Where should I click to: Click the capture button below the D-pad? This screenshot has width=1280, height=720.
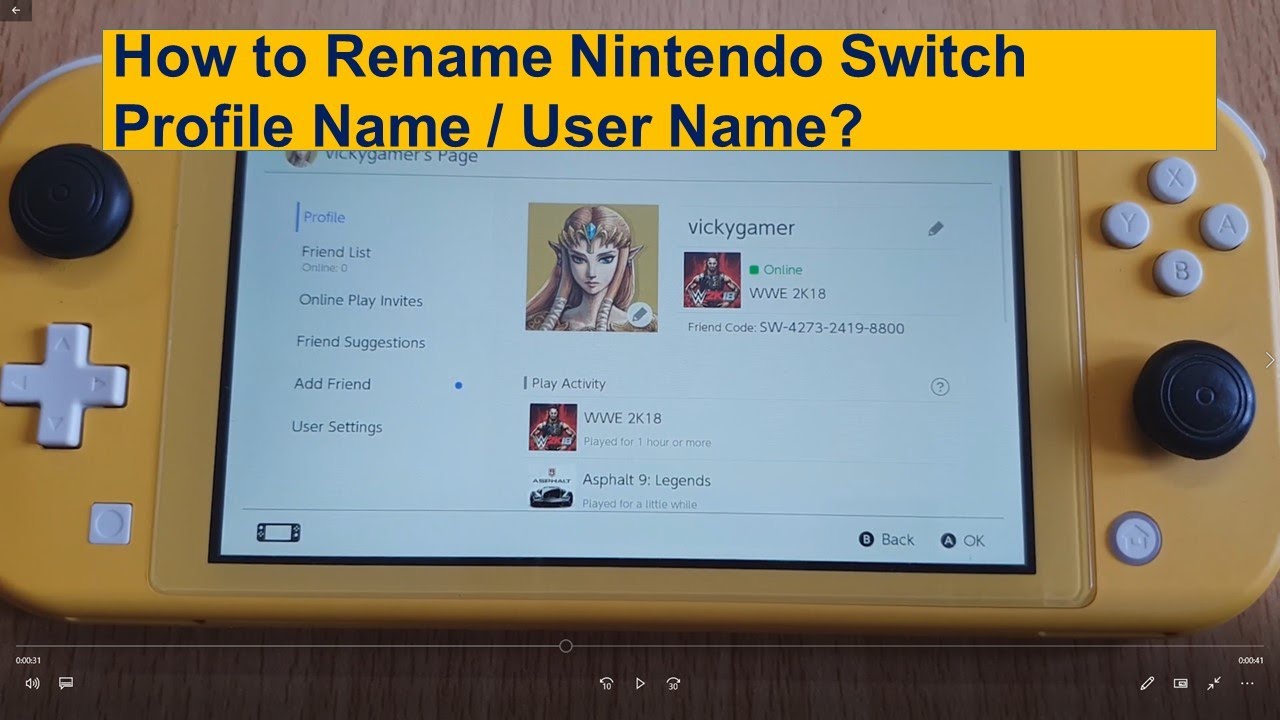pyautogui.click(x=110, y=524)
